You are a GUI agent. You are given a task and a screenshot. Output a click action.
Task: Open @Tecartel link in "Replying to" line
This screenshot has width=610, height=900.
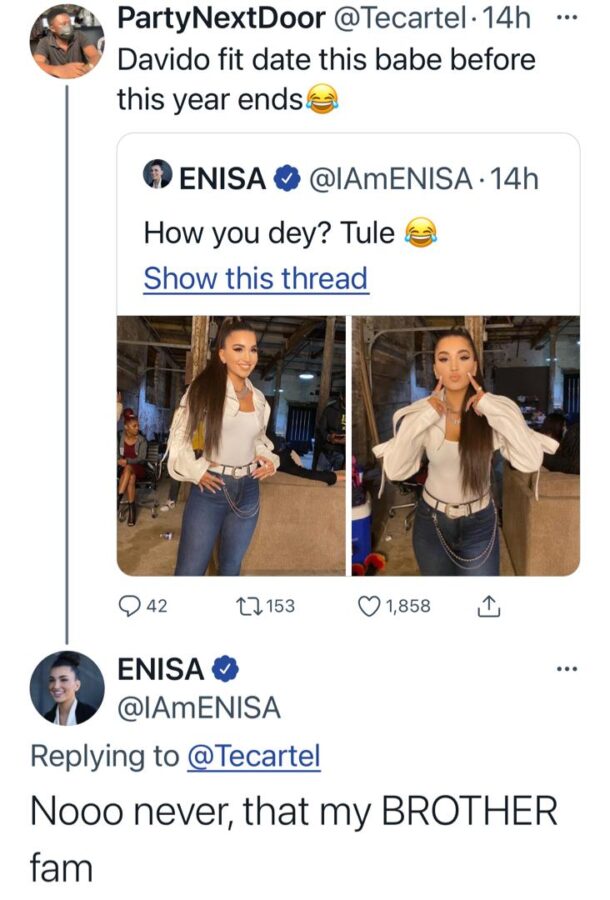(254, 756)
